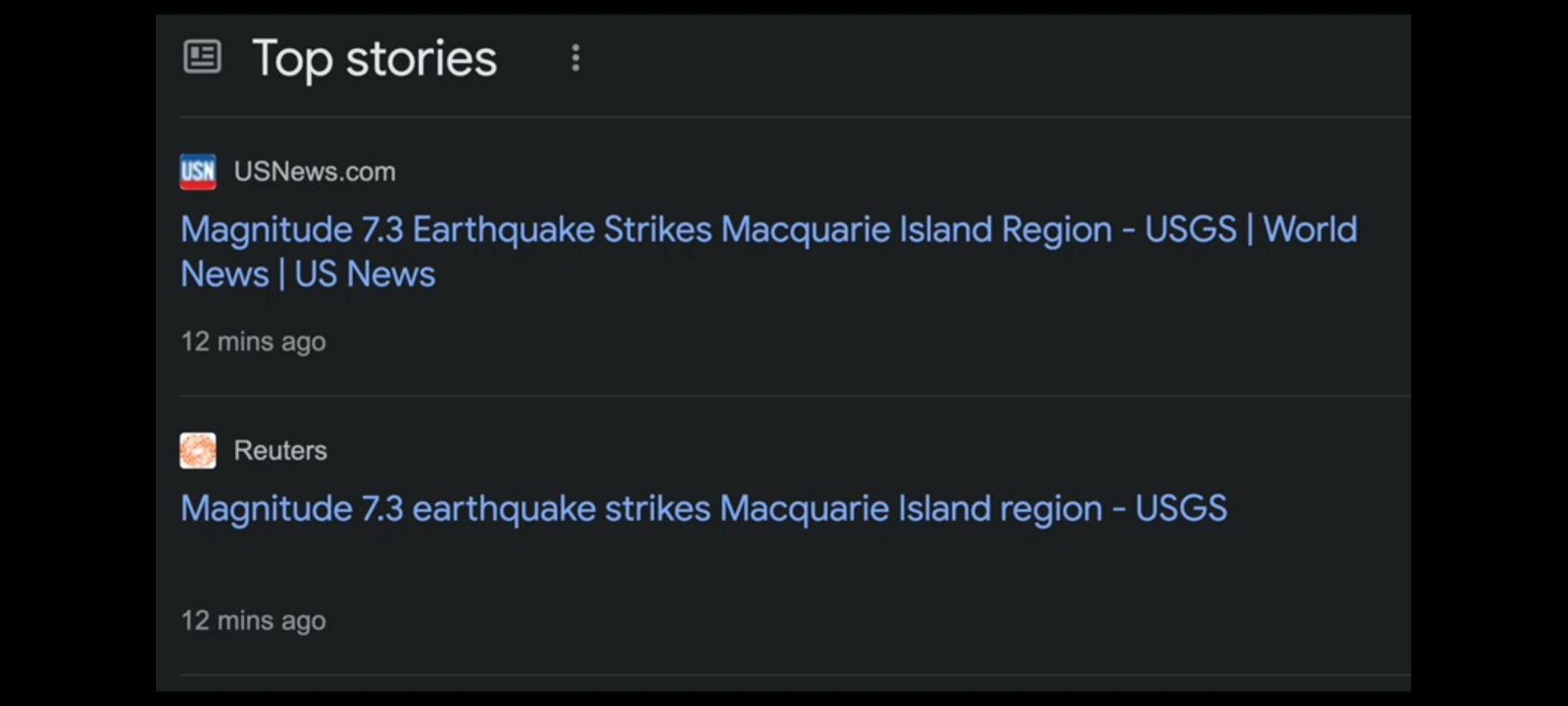
Task: Click the timestamp under the USNews.com story
Action: [254, 342]
